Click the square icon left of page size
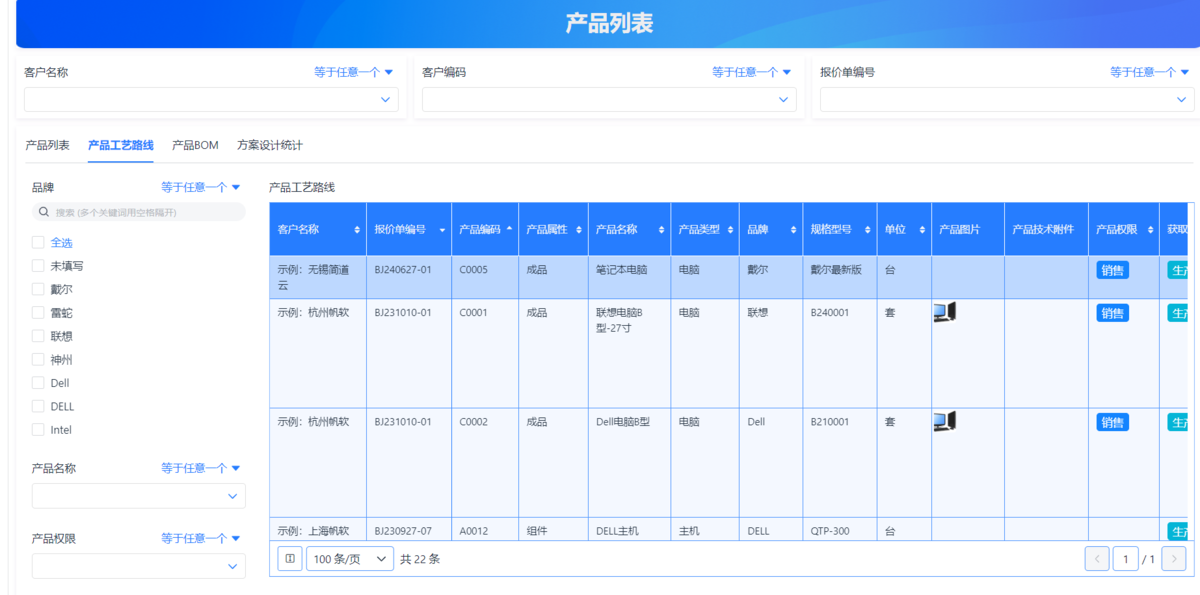This screenshot has width=1200, height=595. (x=290, y=559)
